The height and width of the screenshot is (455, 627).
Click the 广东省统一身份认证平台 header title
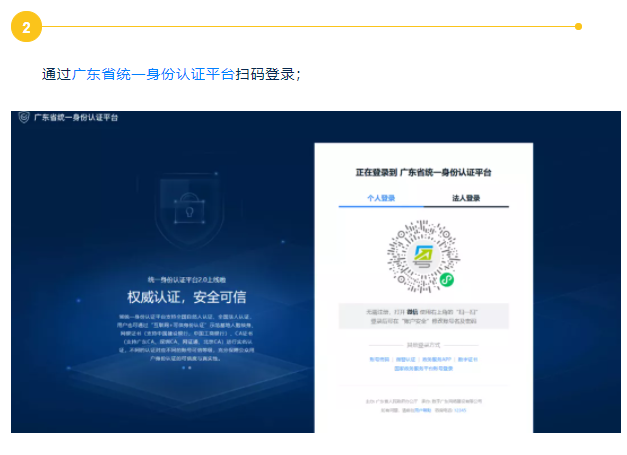point(76,118)
